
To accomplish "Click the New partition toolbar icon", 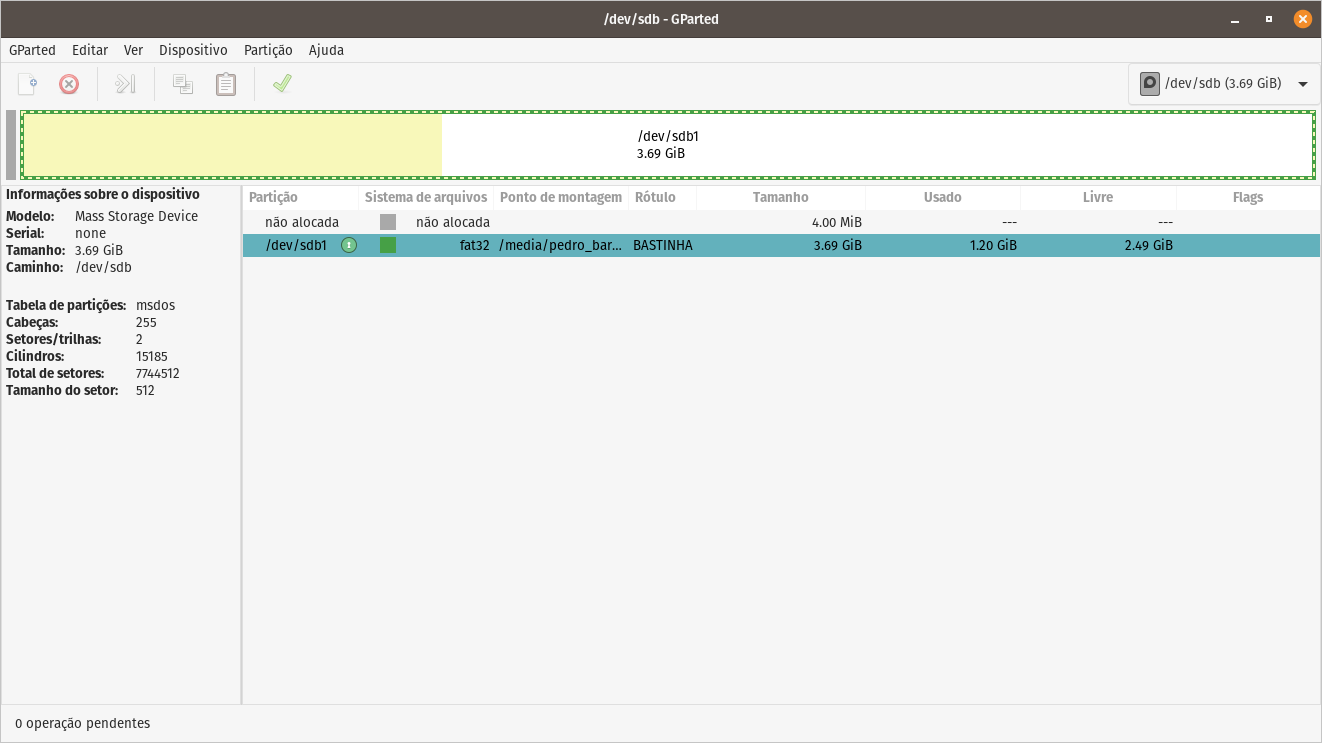I will [x=28, y=84].
